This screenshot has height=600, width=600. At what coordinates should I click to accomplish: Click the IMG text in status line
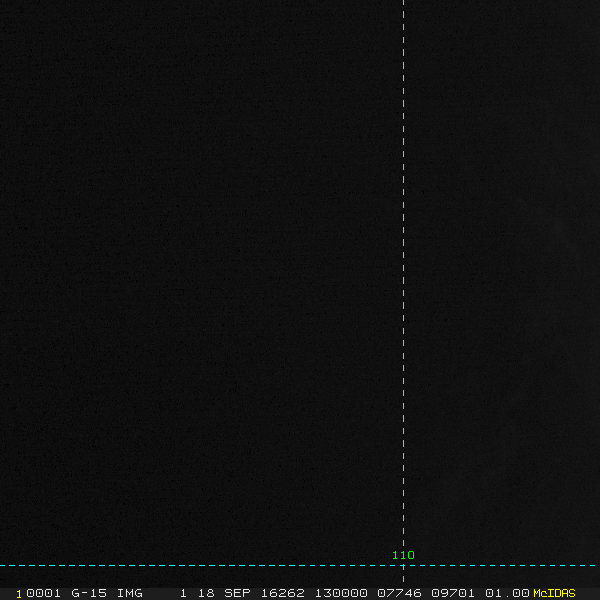pyautogui.click(x=130, y=593)
